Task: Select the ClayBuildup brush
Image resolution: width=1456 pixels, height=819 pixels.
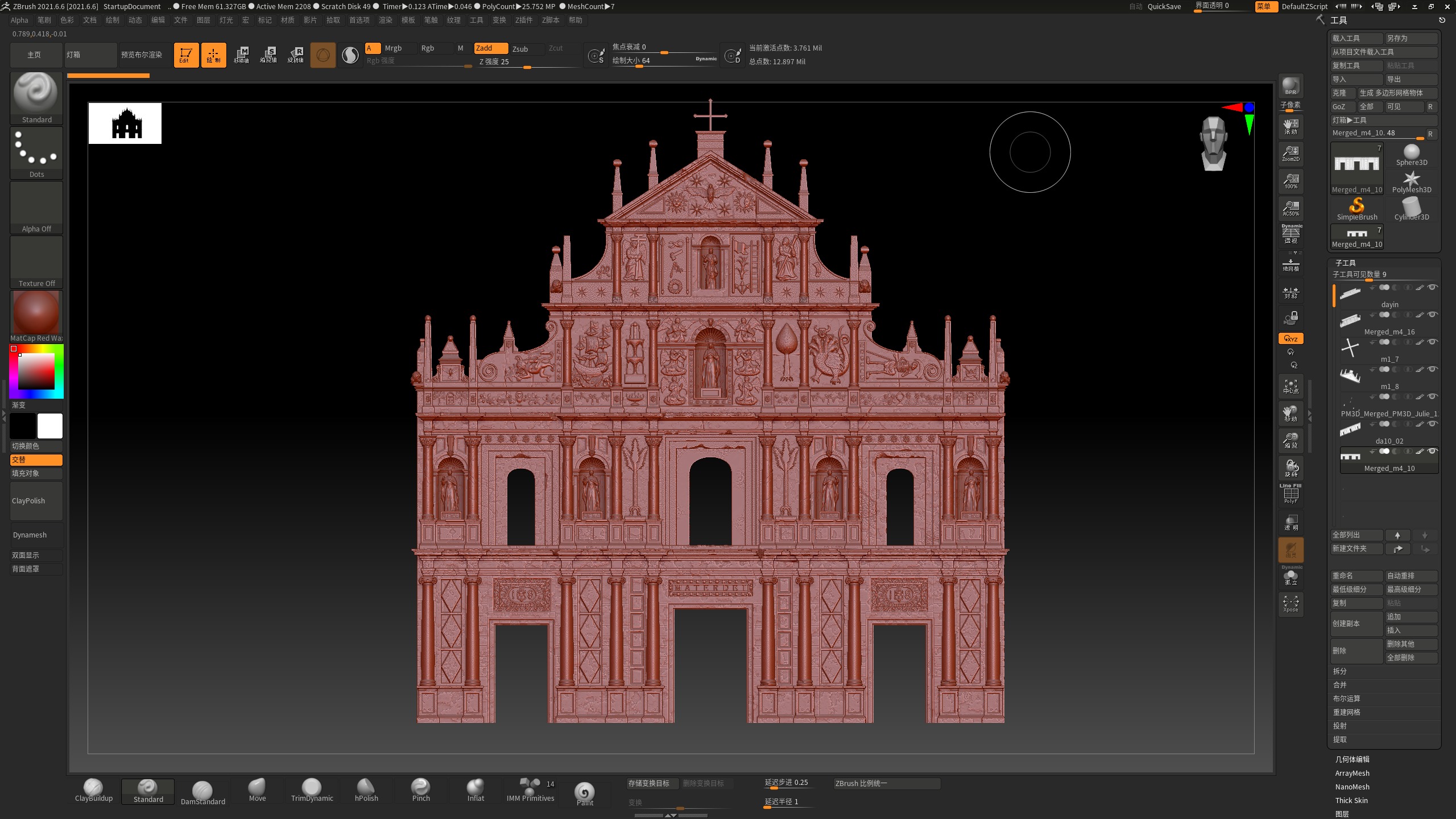Action: point(94,791)
